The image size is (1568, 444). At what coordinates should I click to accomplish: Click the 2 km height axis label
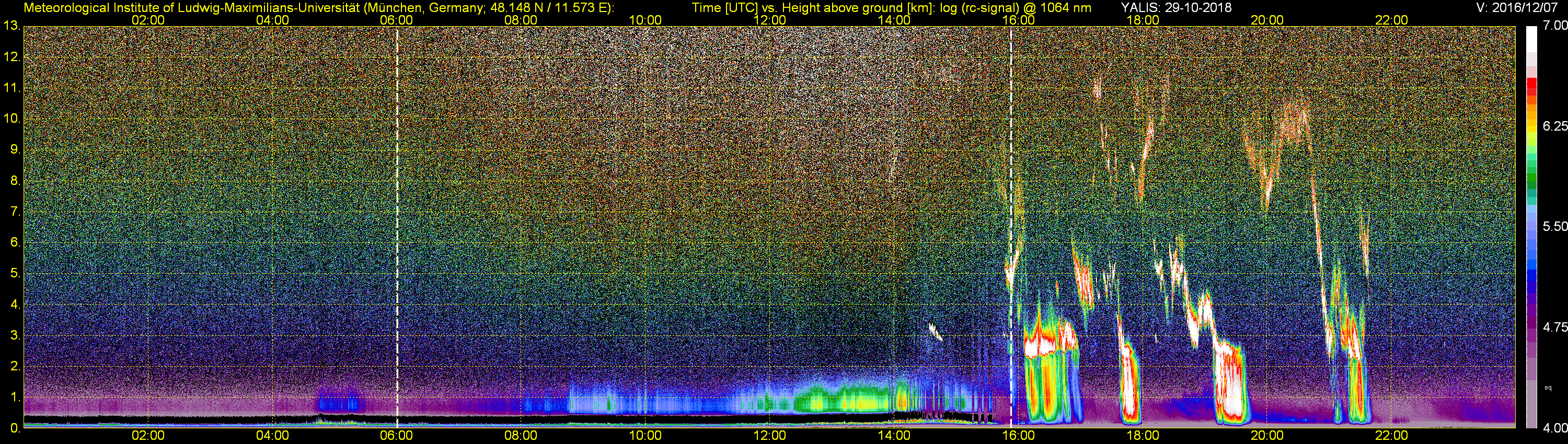pos(16,367)
